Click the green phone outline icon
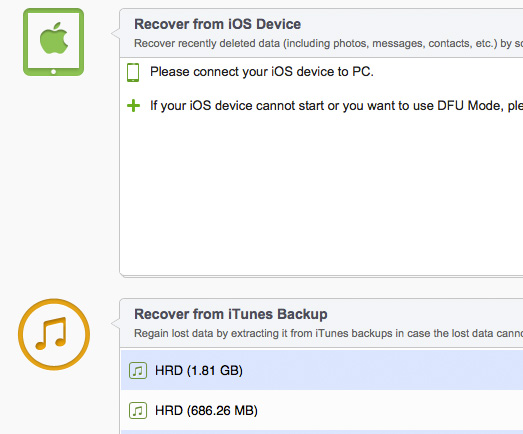 click(133, 72)
